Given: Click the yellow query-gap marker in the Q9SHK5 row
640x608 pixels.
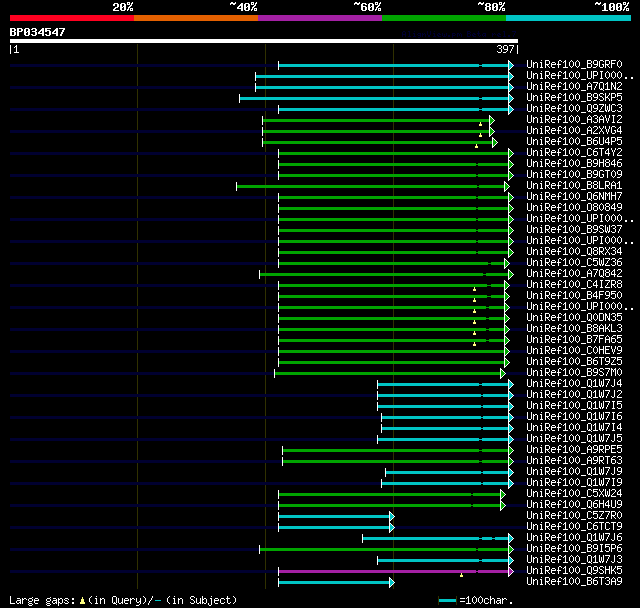Looking at the screenshot, I should click(462, 575).
